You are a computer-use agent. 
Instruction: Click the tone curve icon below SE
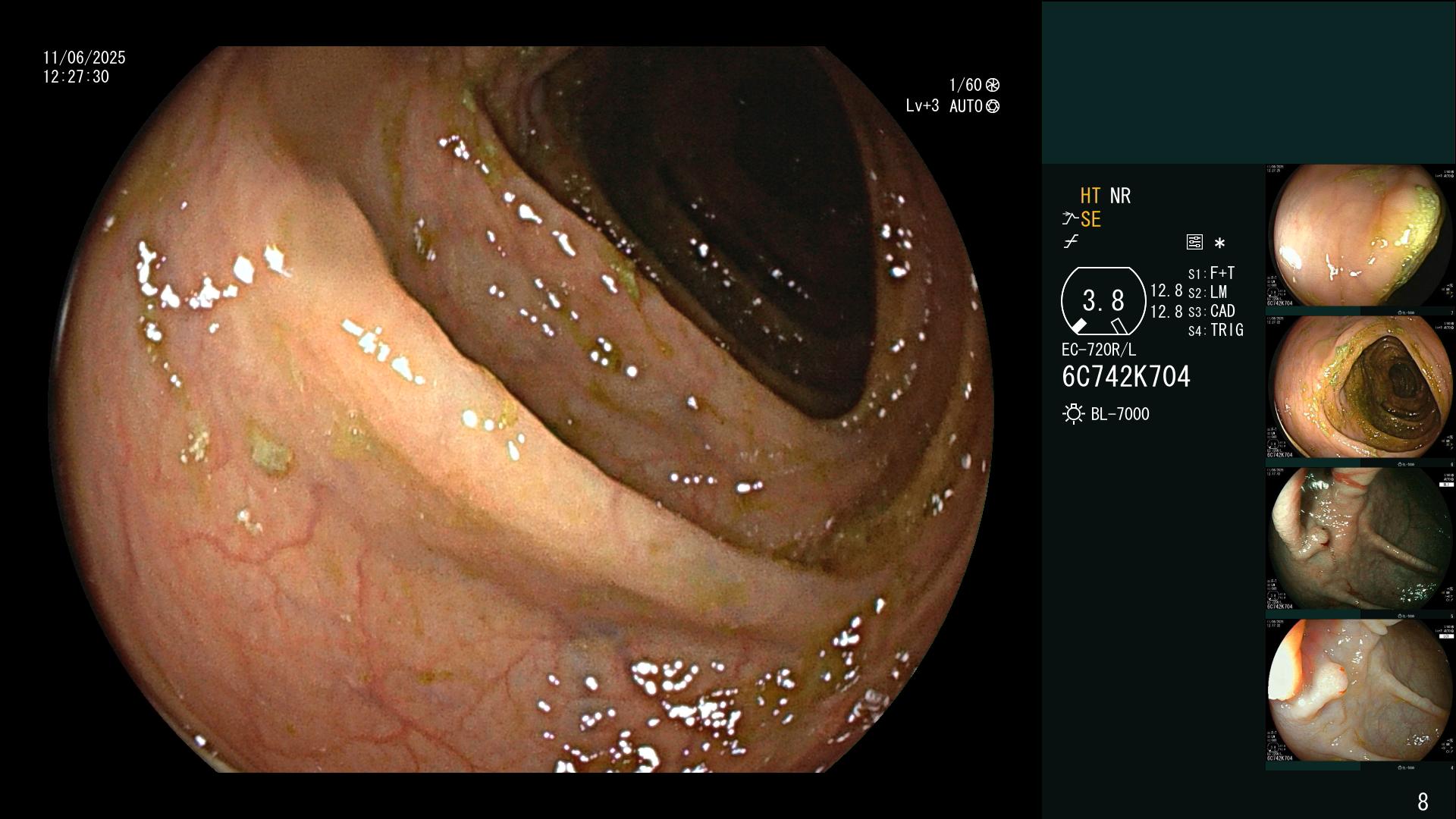pyautogui.click(x=1071, y=242)
